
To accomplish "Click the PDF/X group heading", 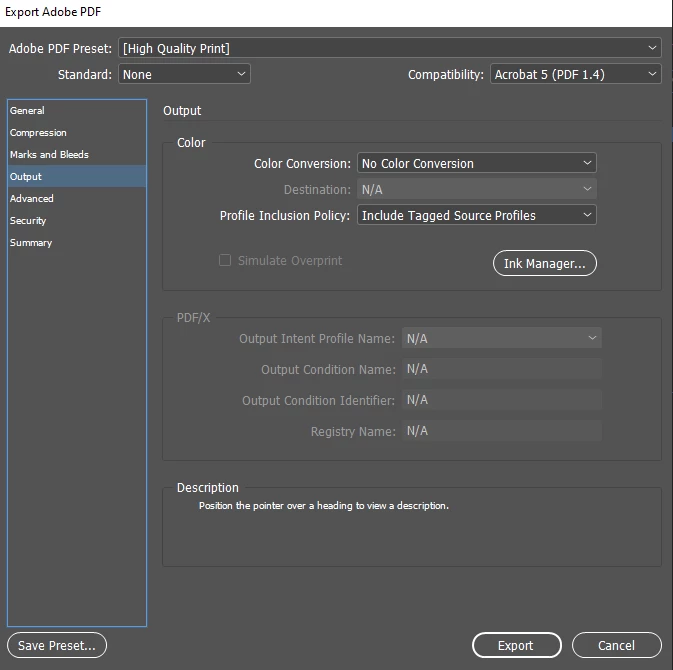I will pos(194,318).
